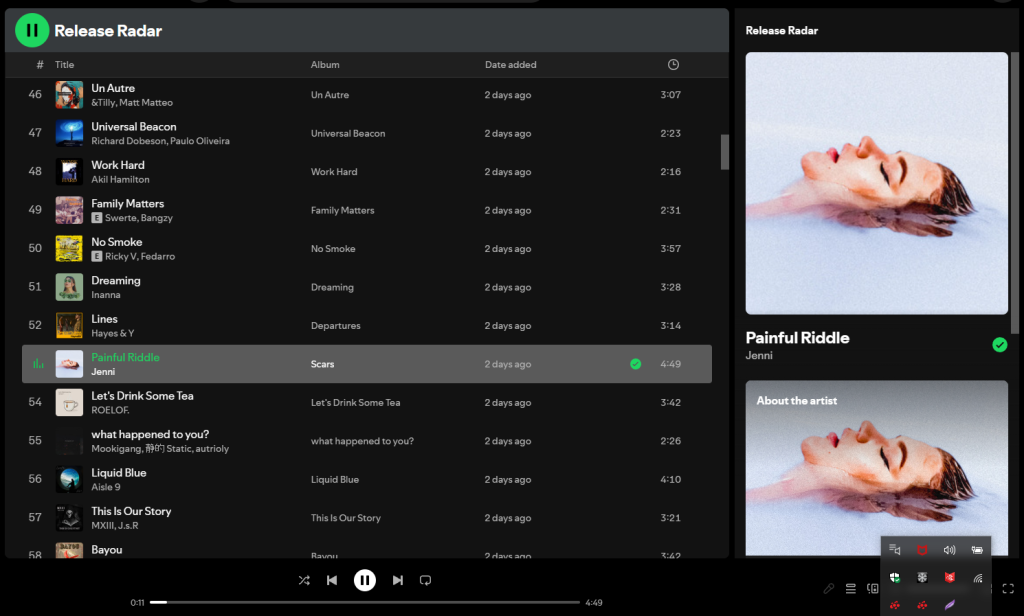Open the purple feather tray icon
This screenshot has height=616, width=1024.
(x=950, y=605)
